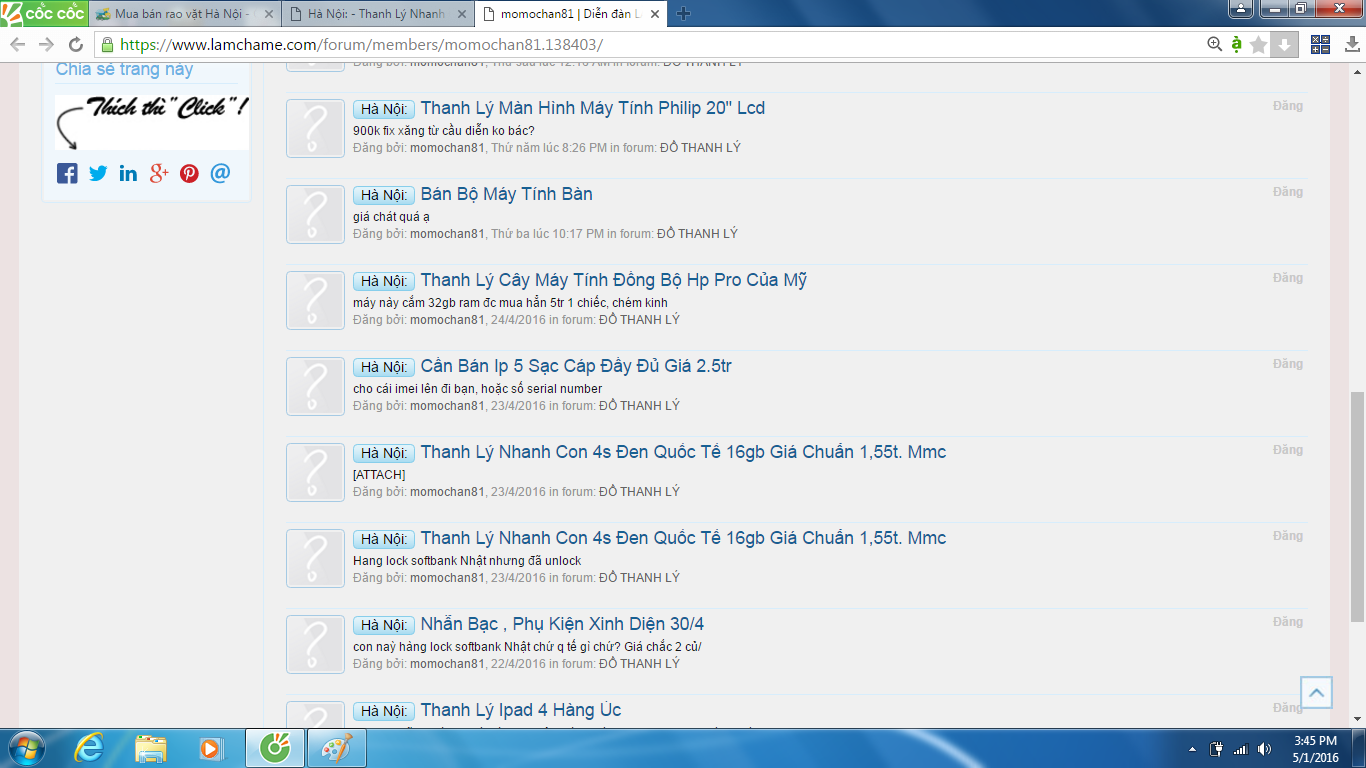Image resolution: width=1366 pixels, height=768 pixels.
Task: Open momochan81 profile link under the Ip 5 thread
Action: [x=447, y=406]
